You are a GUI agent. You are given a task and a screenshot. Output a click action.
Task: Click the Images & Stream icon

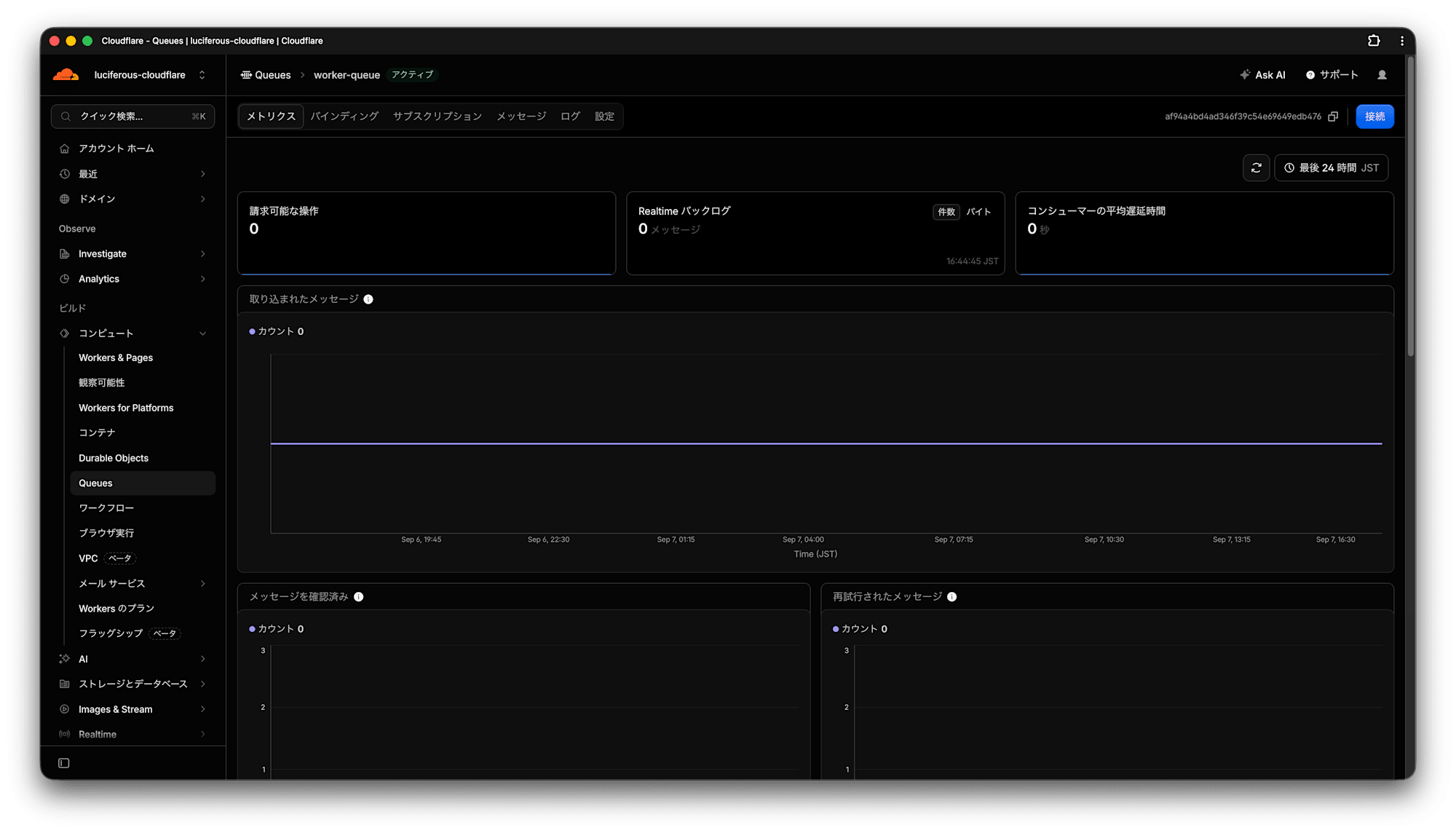tap(65, 709)
